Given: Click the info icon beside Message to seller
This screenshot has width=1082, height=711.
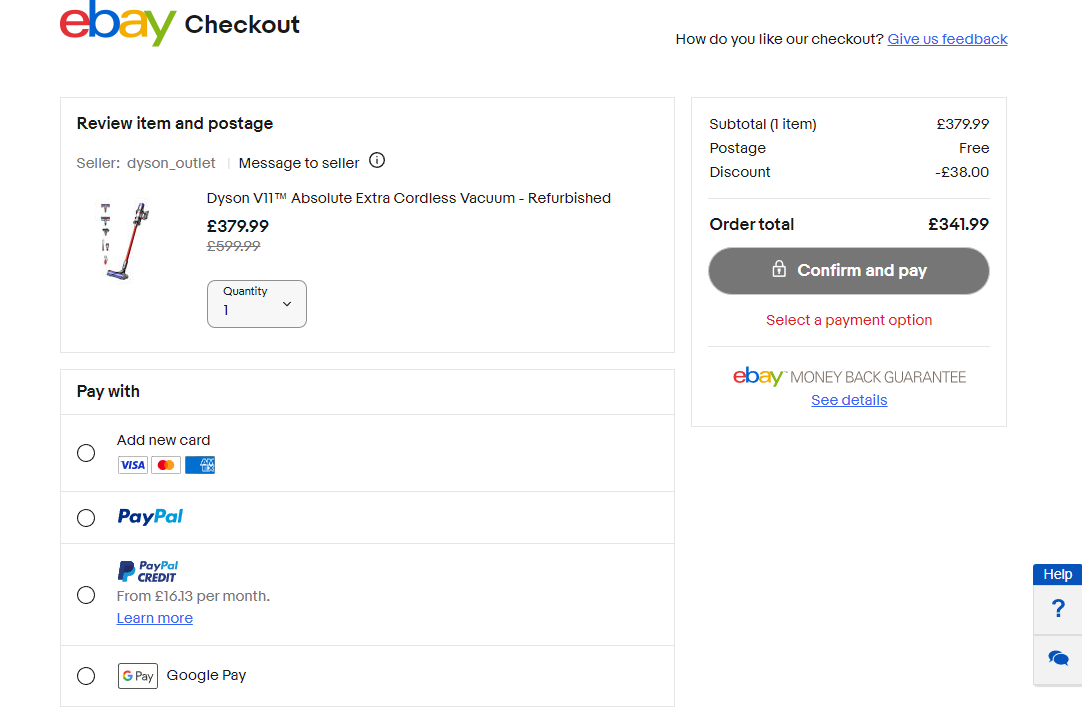Looking at the screenshot, I should point(377,160).
